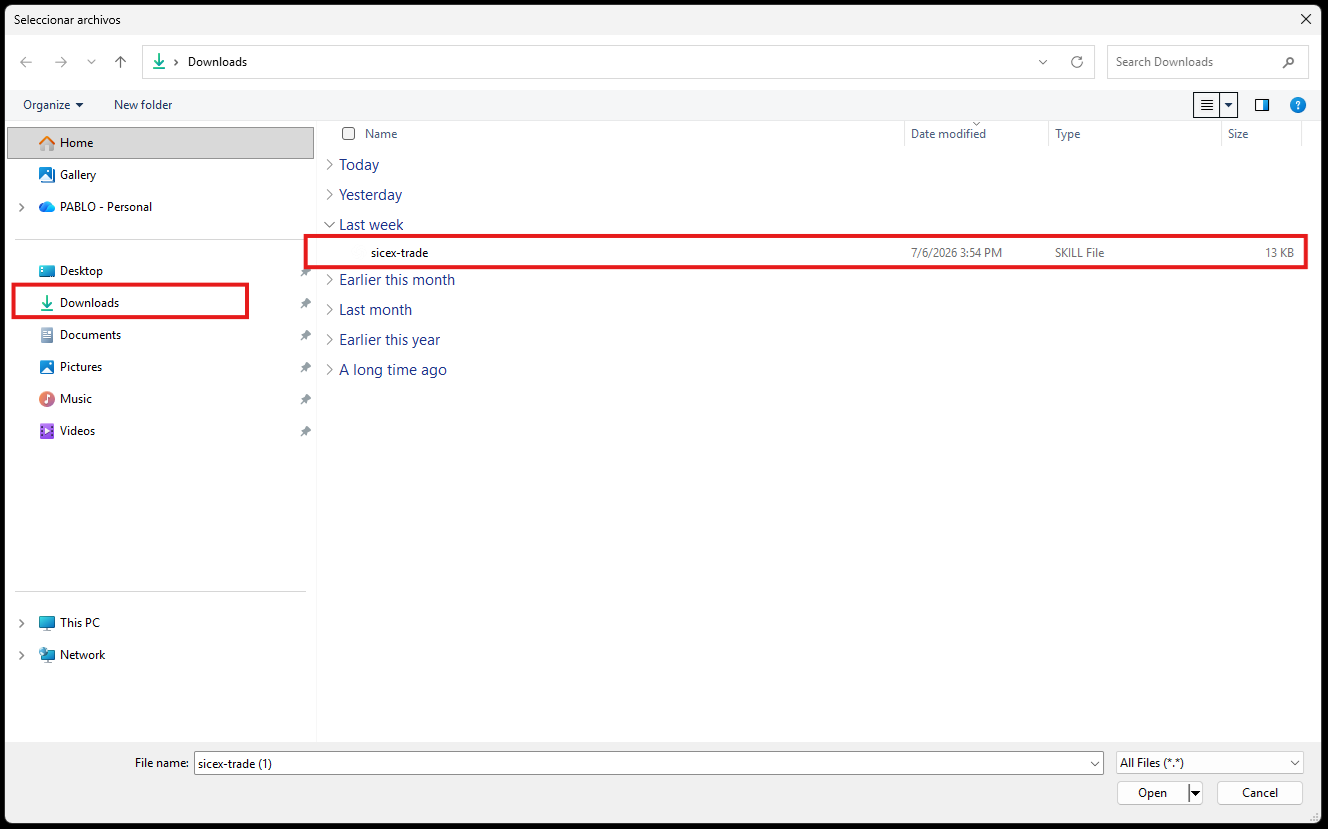Go forward with the right arrow
This screenshot has width=1328, height=829.
point(61,62)
